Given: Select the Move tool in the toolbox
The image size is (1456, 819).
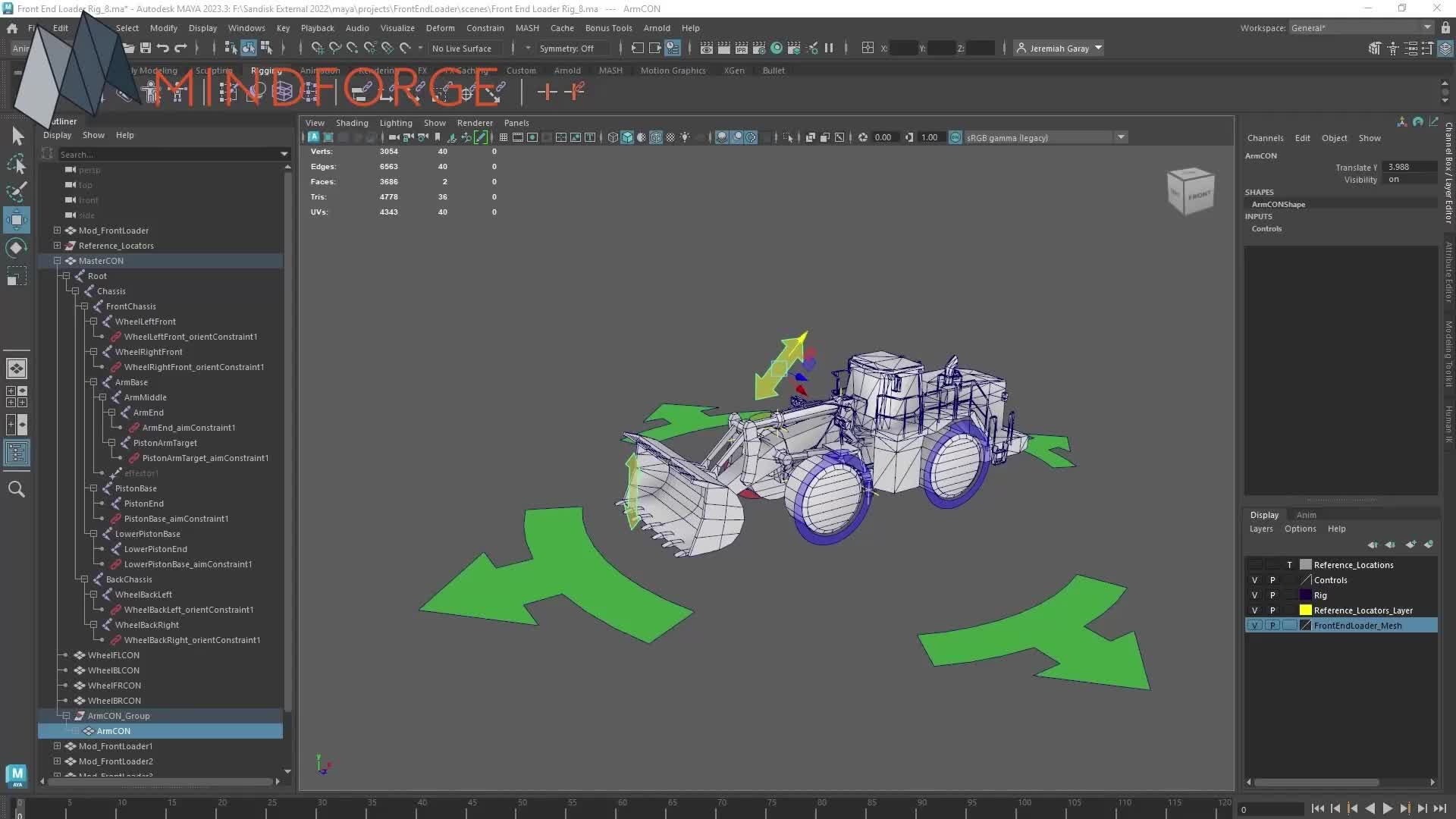Looking at the screenshot, I should (17, 220).
